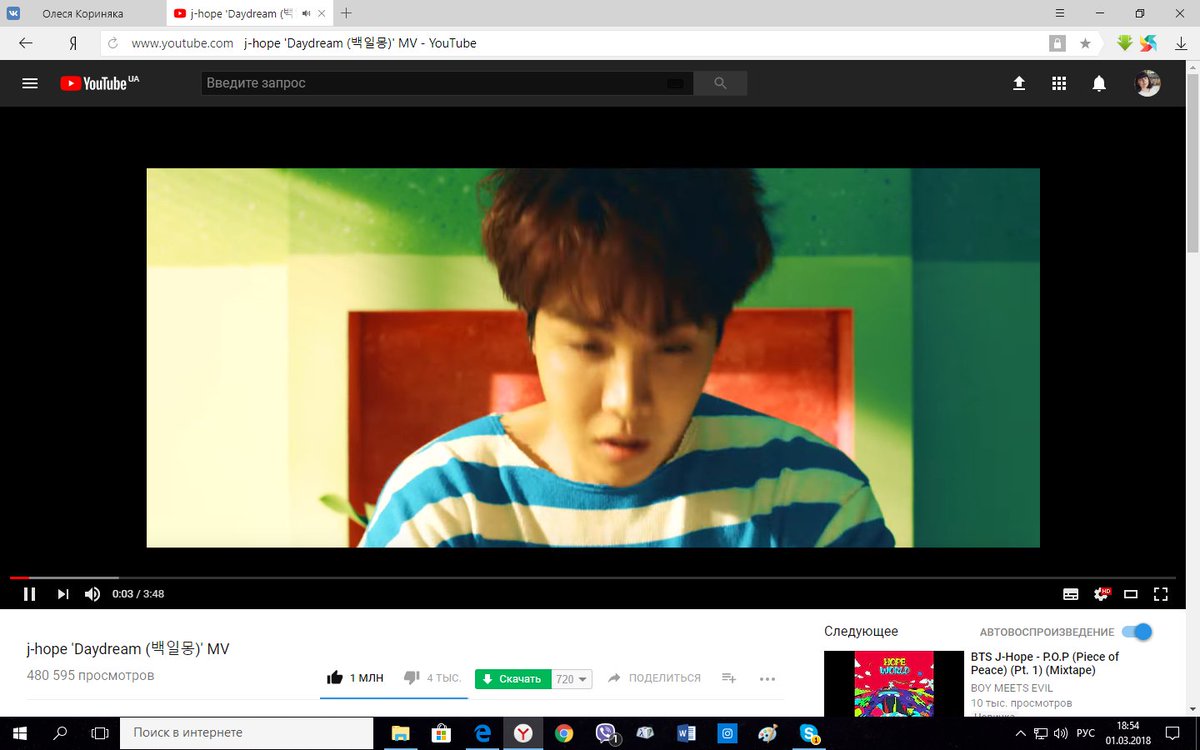The image size is (1200, 750).
Task: Focus the YouTube search field
Action: [x=447, y=83]
